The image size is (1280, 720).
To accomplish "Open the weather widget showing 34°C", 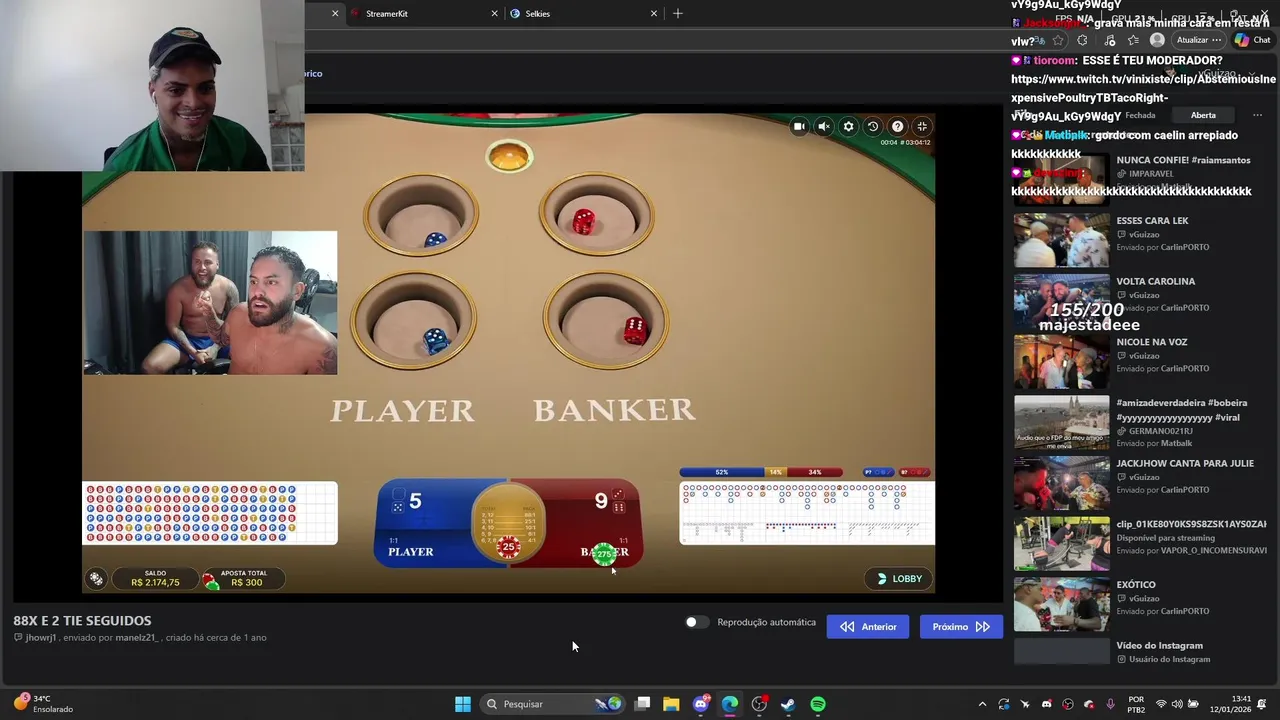I will (x=43, y=704).
